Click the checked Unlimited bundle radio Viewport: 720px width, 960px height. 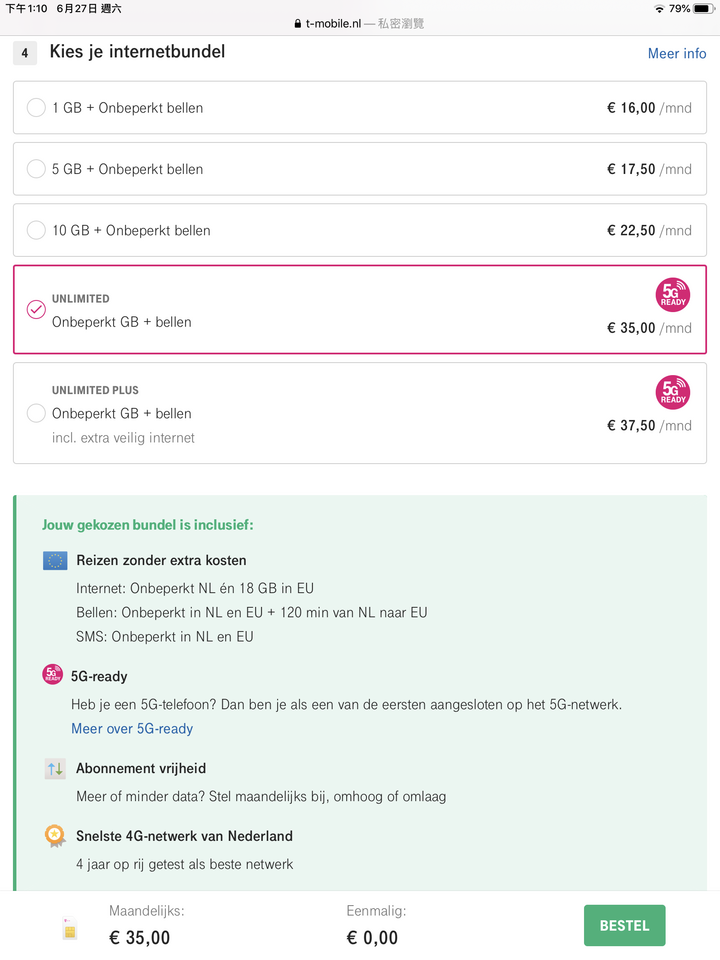click(36, 310)
